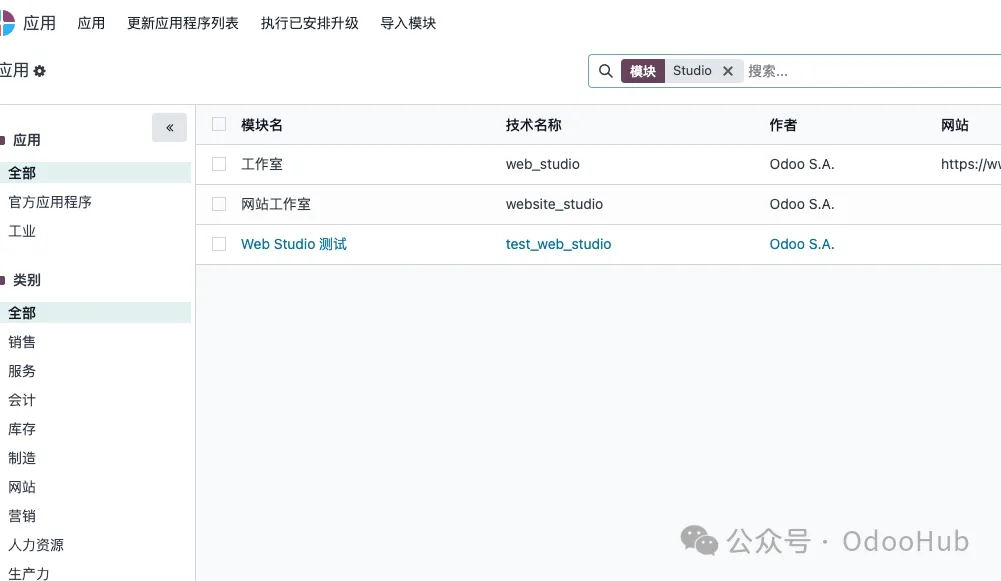Sort by 网站 column header
1001x581 pixels.
(955, 124)
